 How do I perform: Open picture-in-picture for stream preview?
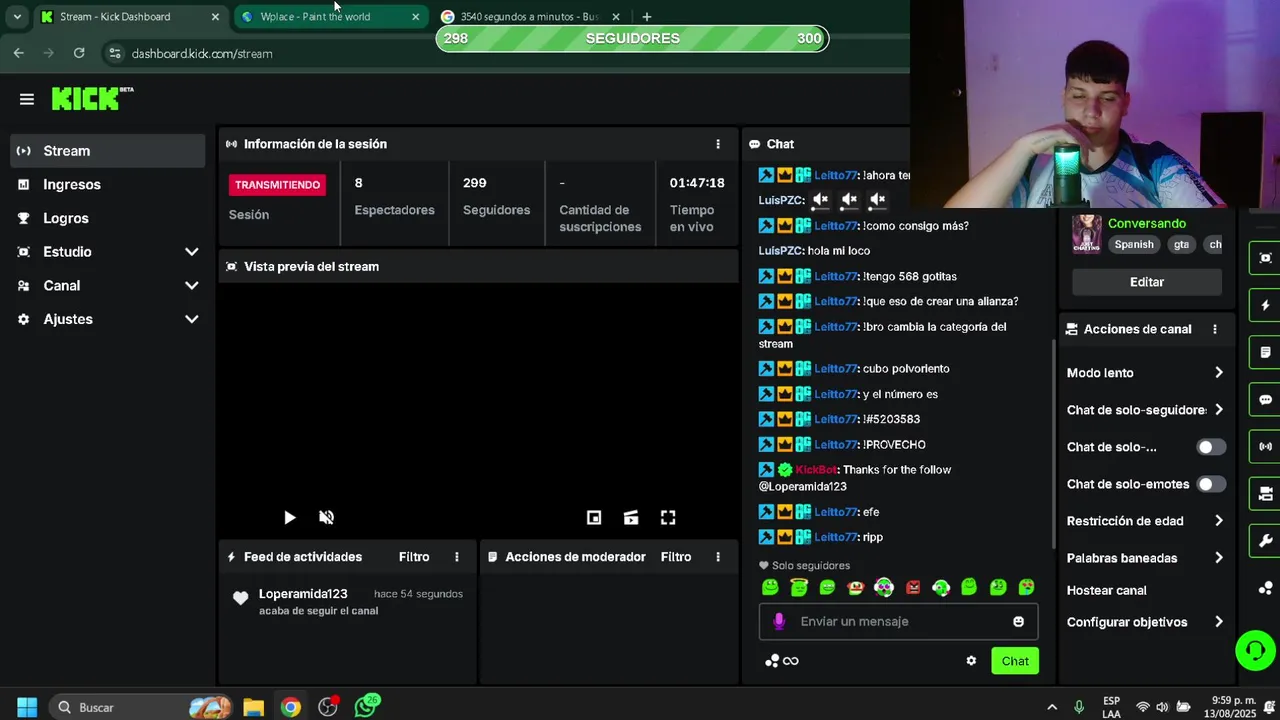click(594, 517)
